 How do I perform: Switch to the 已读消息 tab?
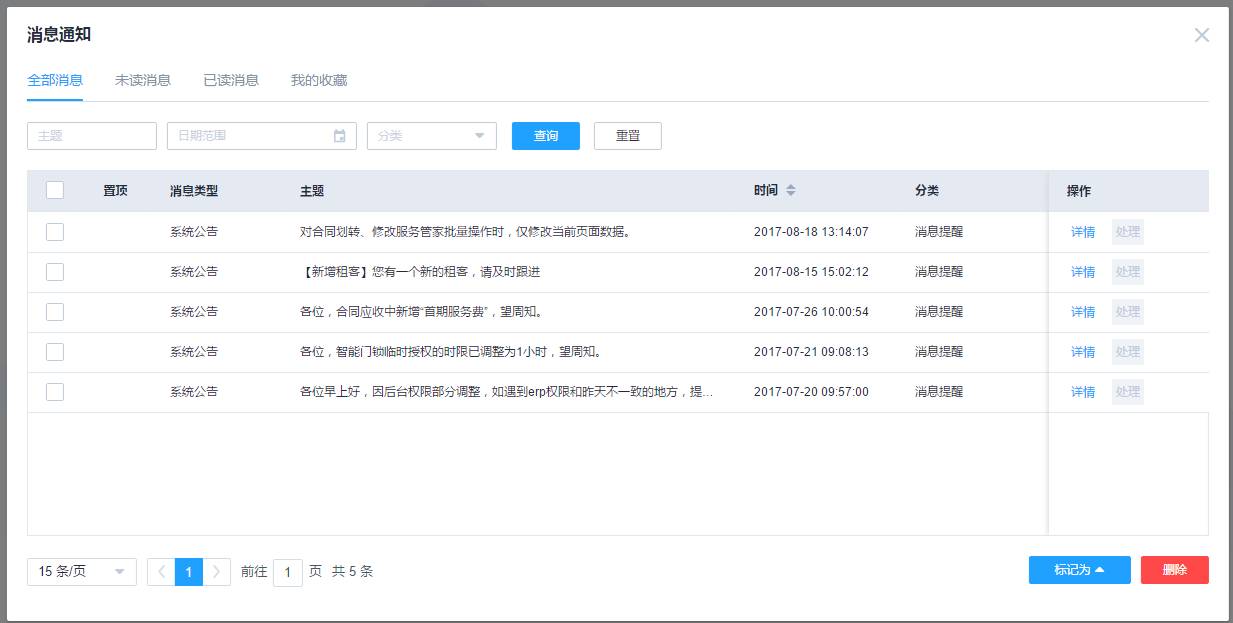click(231, 80)
